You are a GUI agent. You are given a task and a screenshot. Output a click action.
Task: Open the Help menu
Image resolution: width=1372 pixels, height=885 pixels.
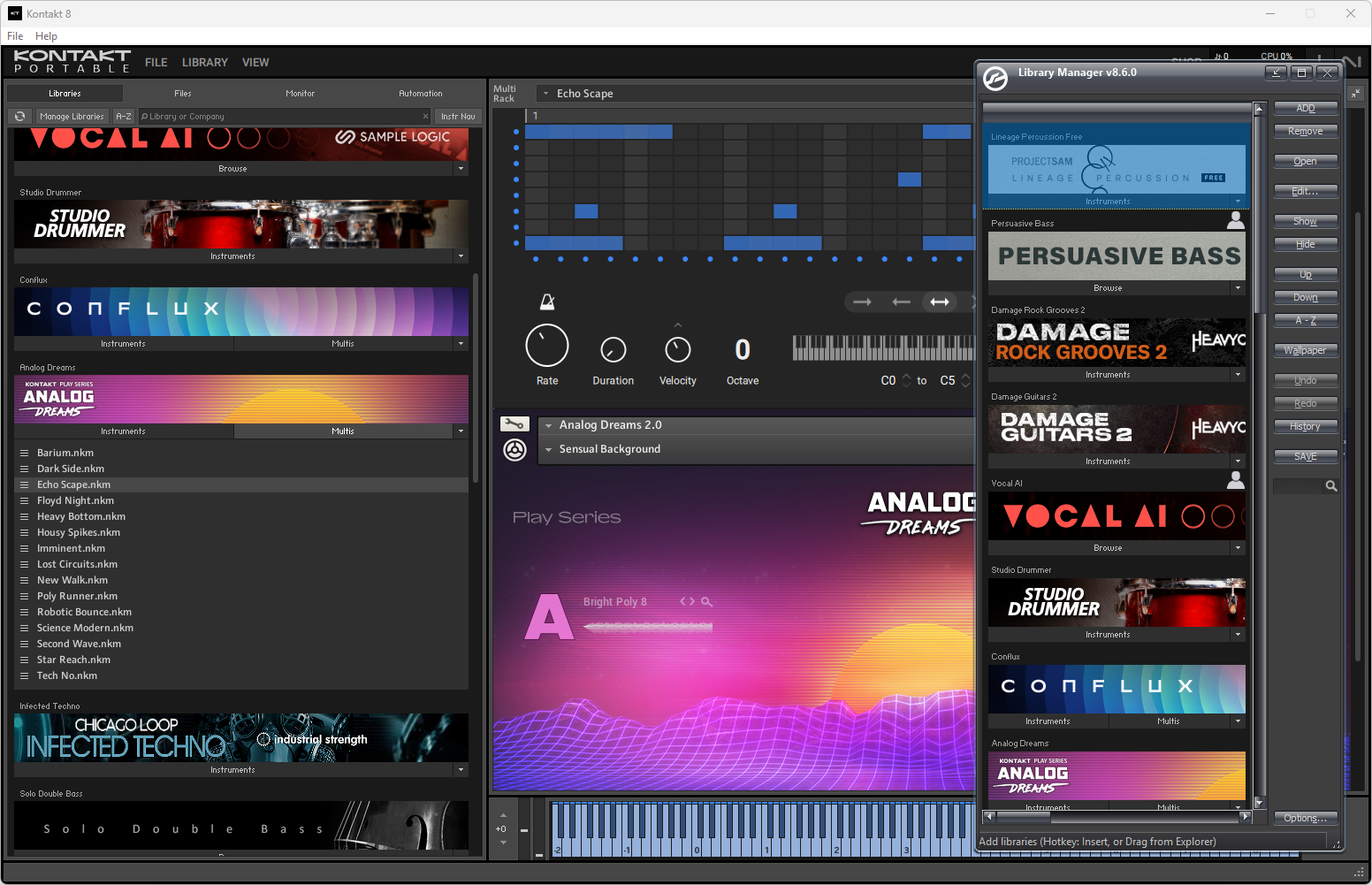(46, 36)
